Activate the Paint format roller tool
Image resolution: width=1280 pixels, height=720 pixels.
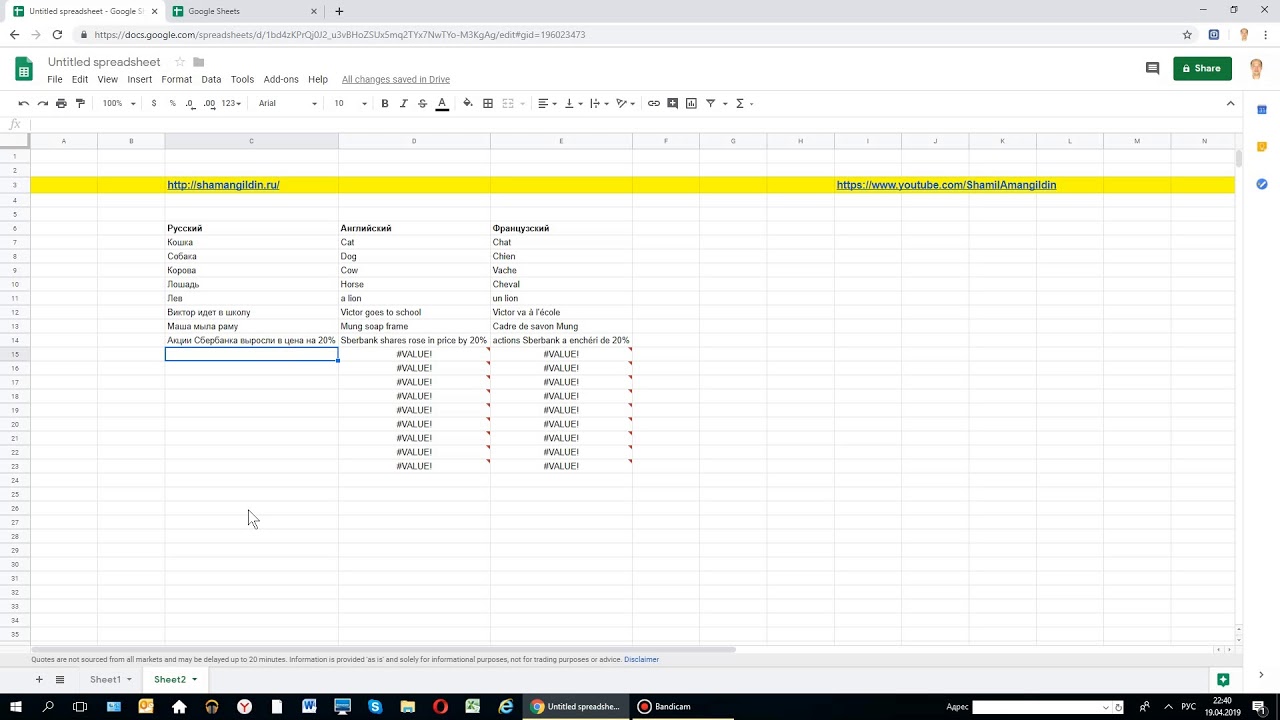[80, 103]
